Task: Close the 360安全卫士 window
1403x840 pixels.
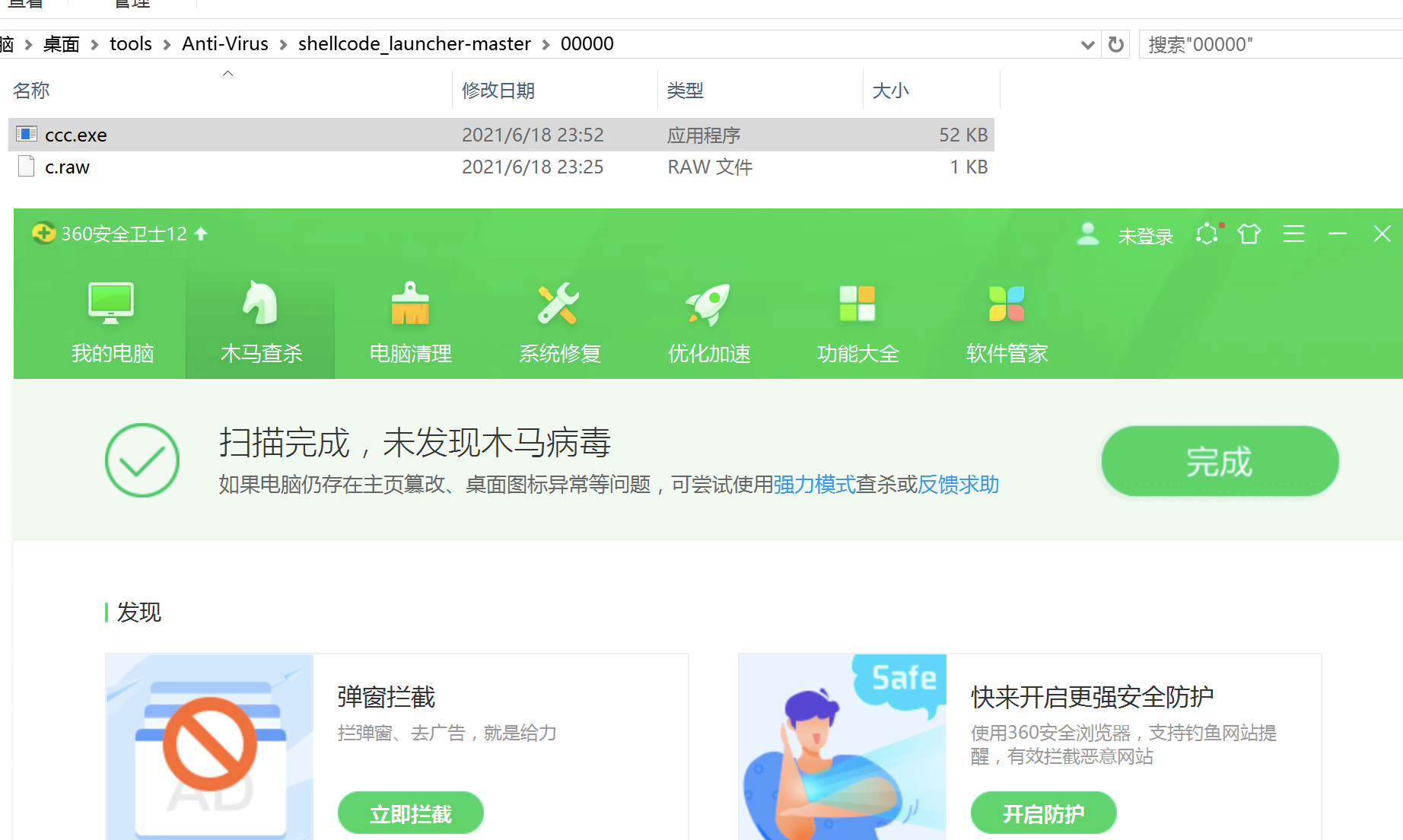Action: pyautogui.click(x=1382, y=234)
